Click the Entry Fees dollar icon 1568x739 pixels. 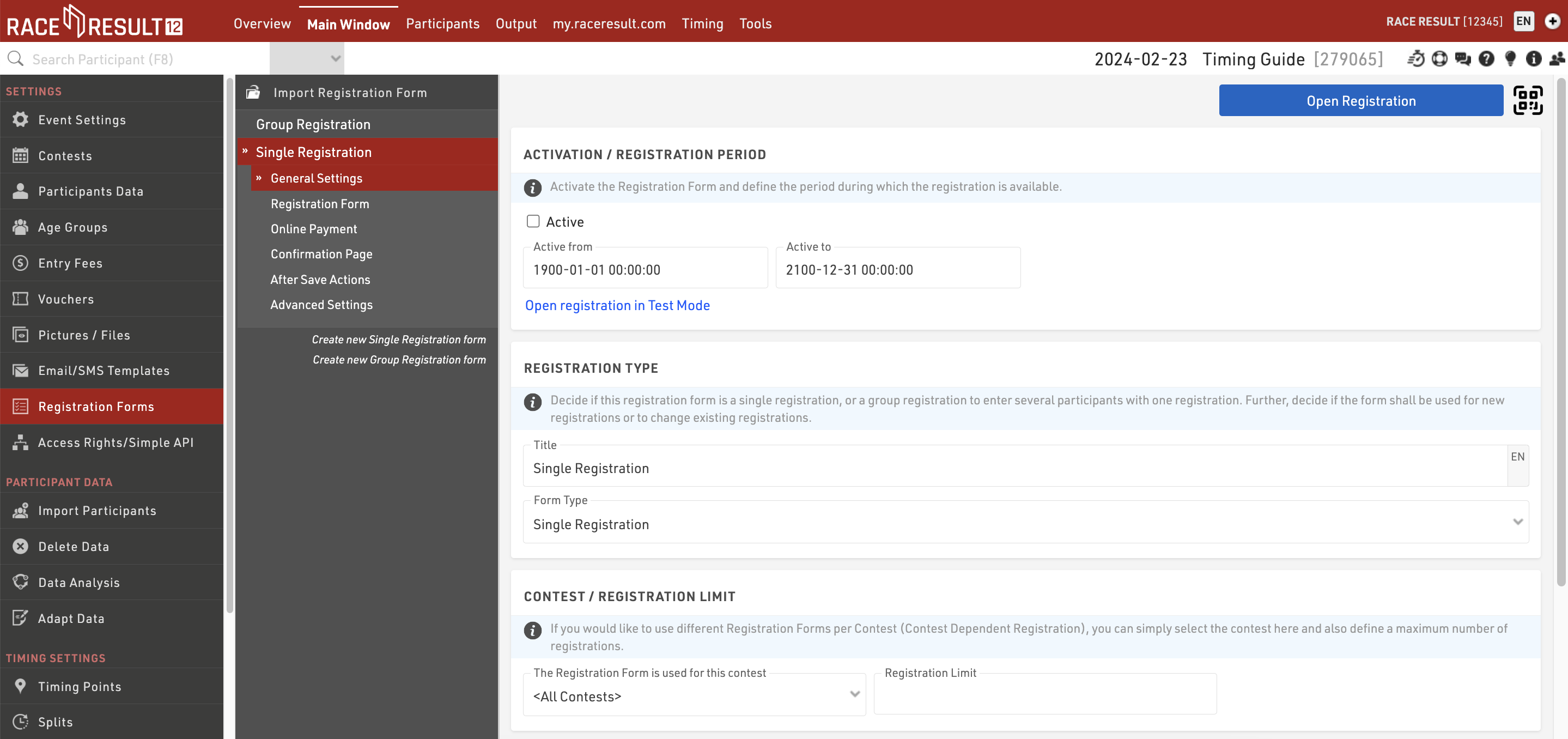click(x=20, y=263)
